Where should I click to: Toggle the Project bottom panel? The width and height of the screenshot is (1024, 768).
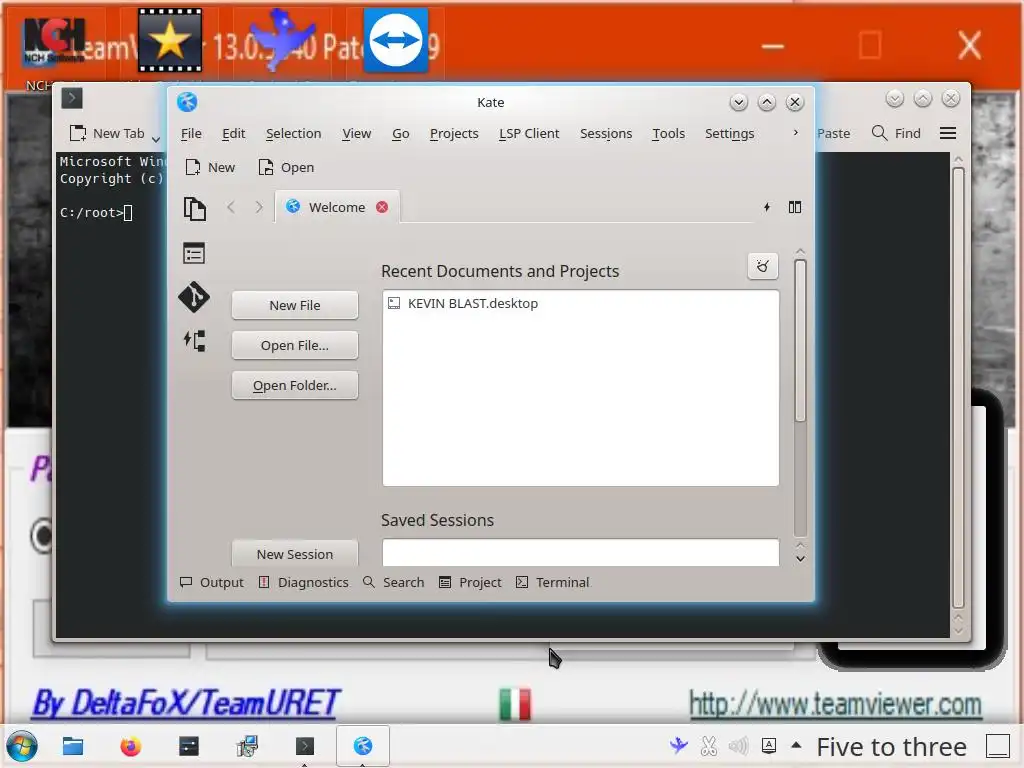click(470, 582)
